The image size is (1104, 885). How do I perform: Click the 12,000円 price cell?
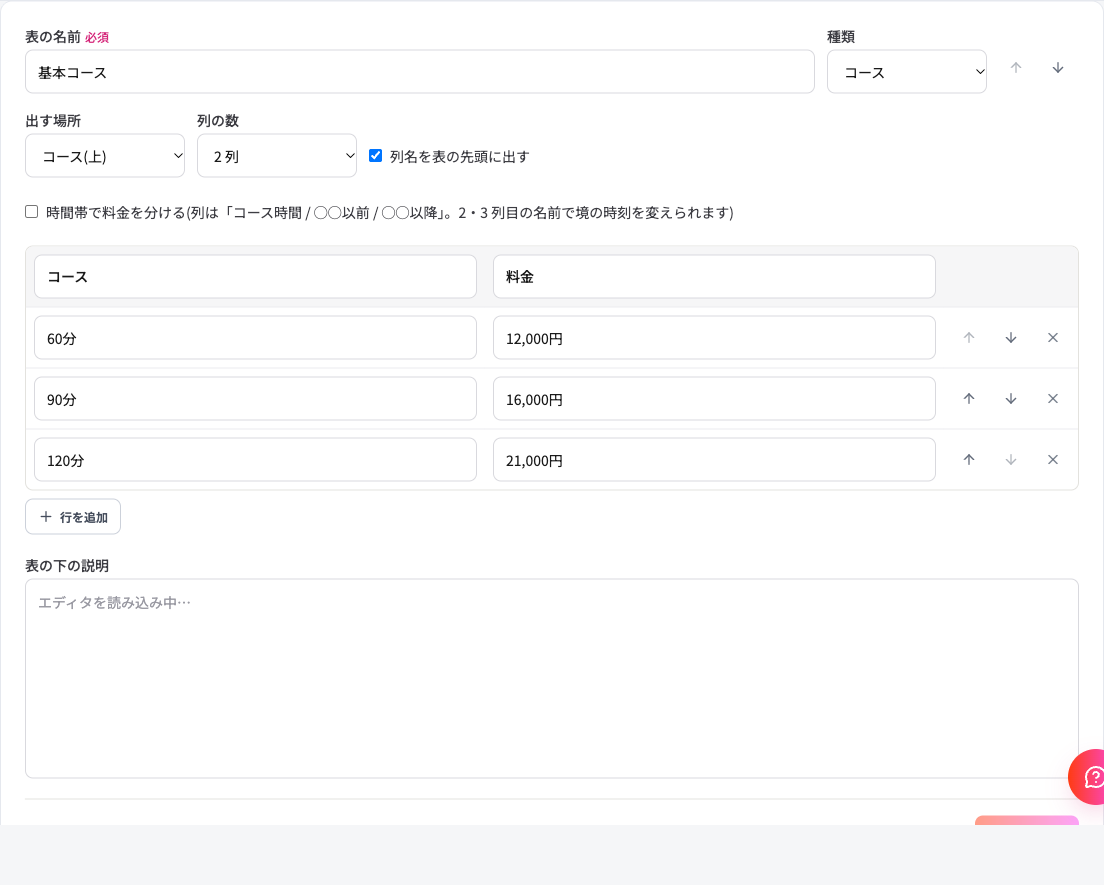tap(714, 338)
